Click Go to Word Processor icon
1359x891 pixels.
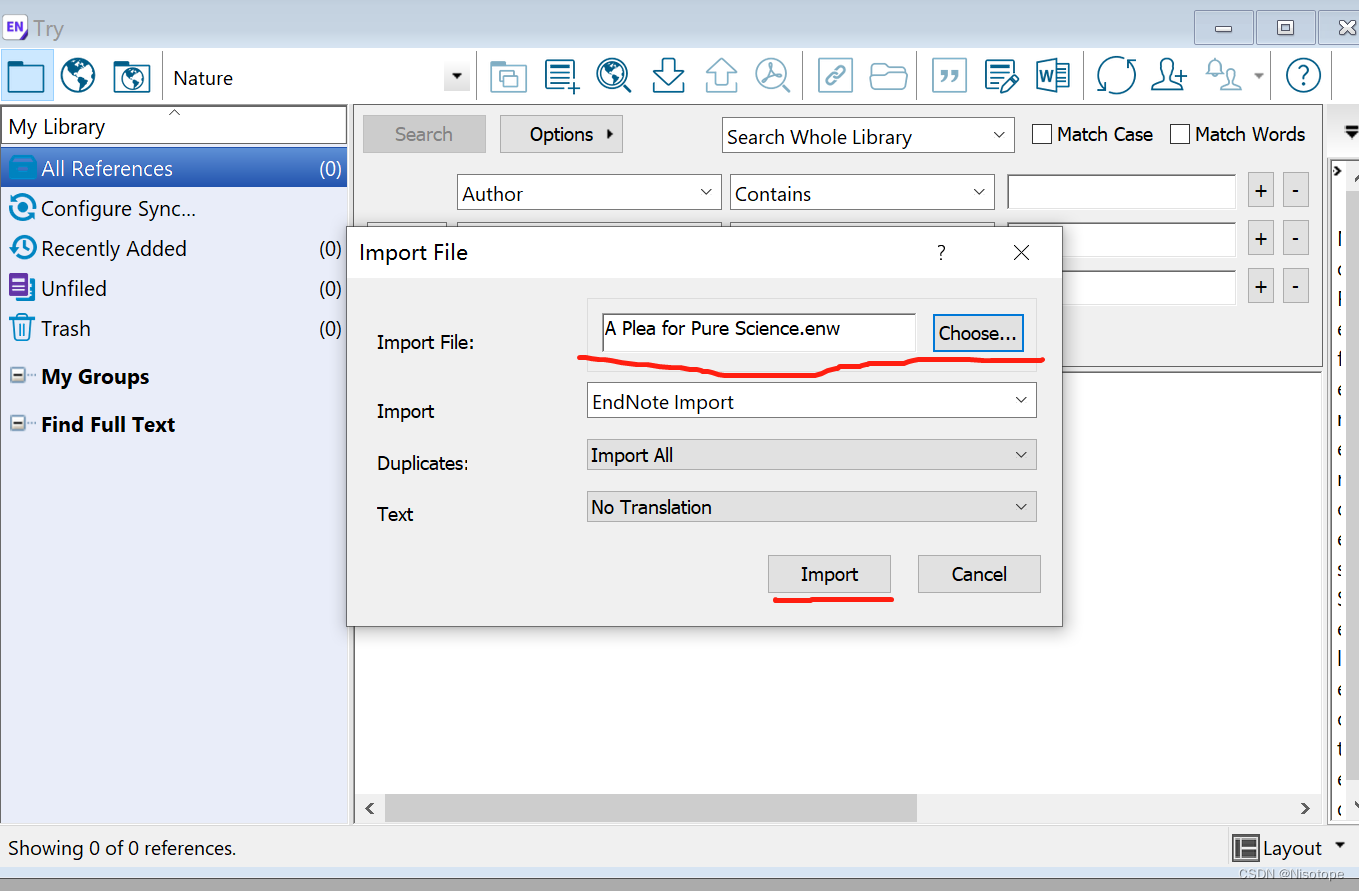(1053, 76)
